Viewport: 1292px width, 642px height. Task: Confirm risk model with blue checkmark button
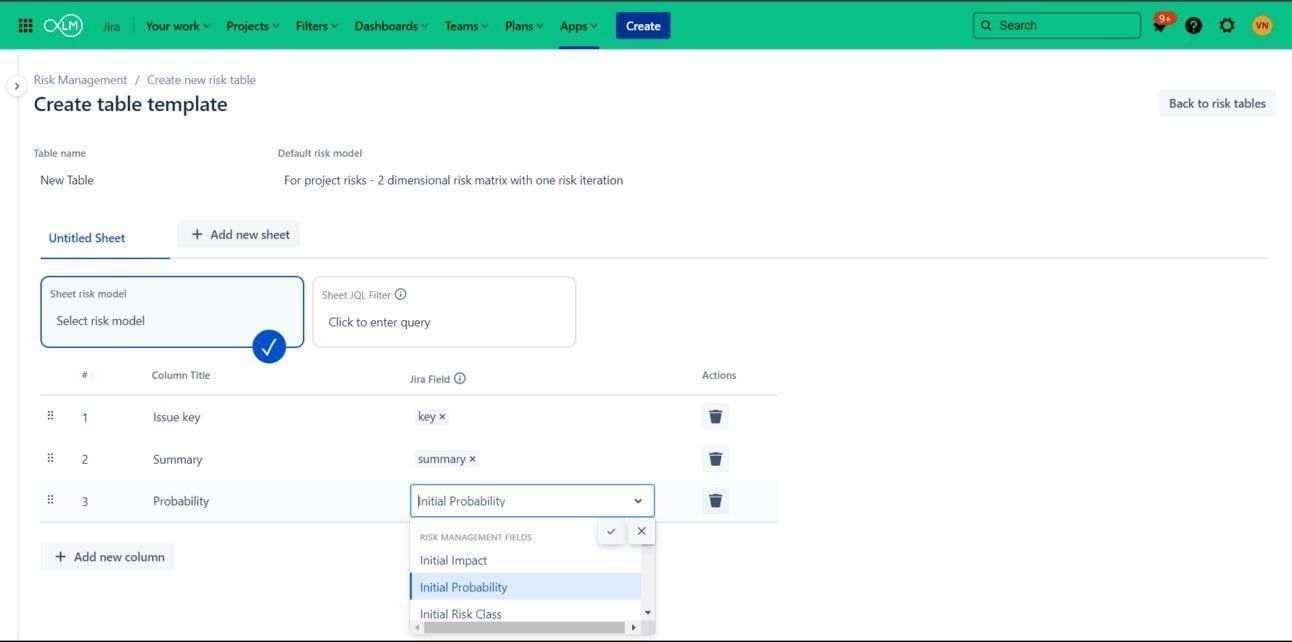pos(269,347)
